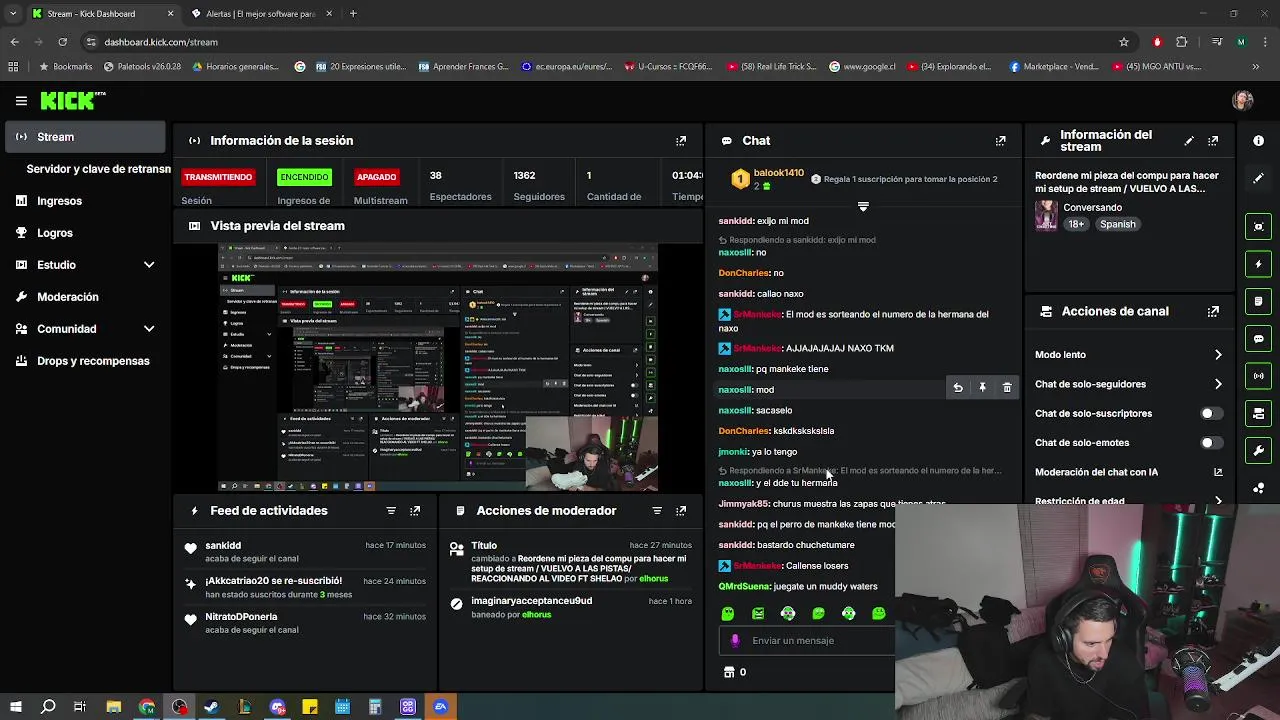This screenshot has width=1280, height=720.
Task: Toggle the chat bubble widget in right sidebar
Action: click(1259, 339)
